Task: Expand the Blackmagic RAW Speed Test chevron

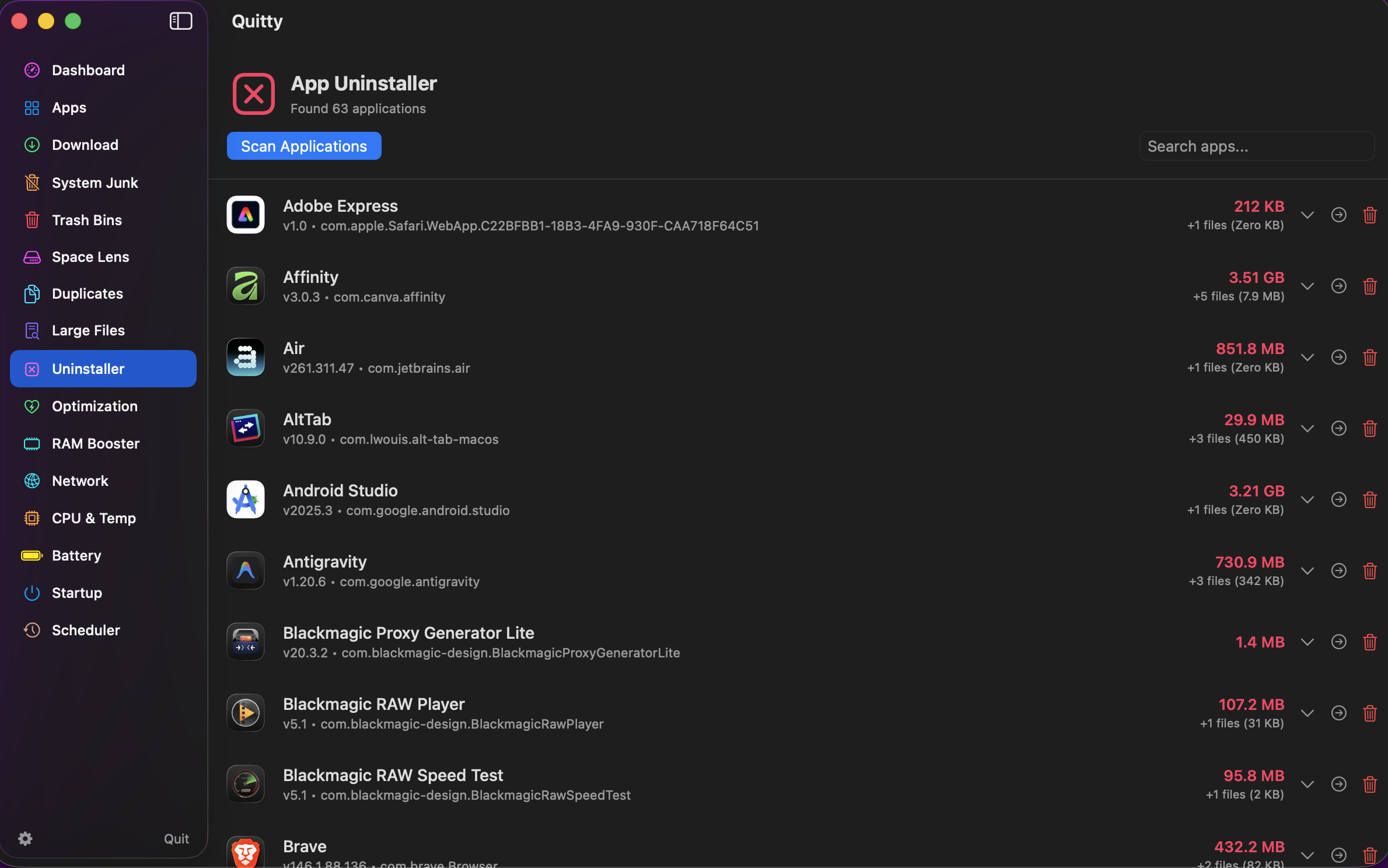Action: tap(1307, 785)
